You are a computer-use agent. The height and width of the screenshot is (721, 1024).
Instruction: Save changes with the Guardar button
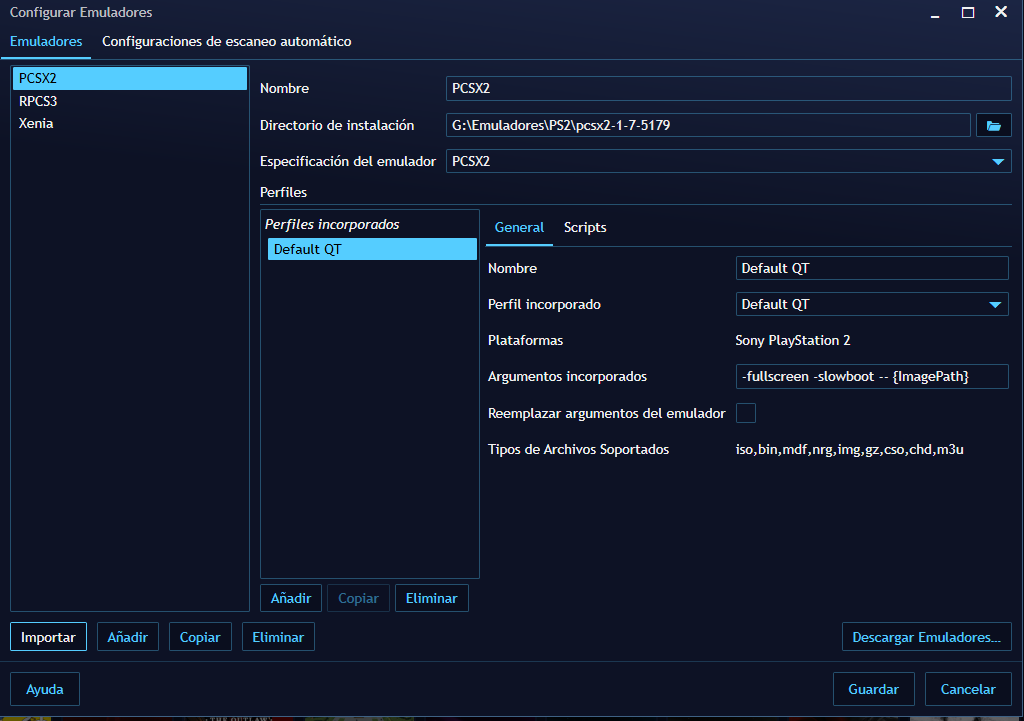click(x=873, y=689)
